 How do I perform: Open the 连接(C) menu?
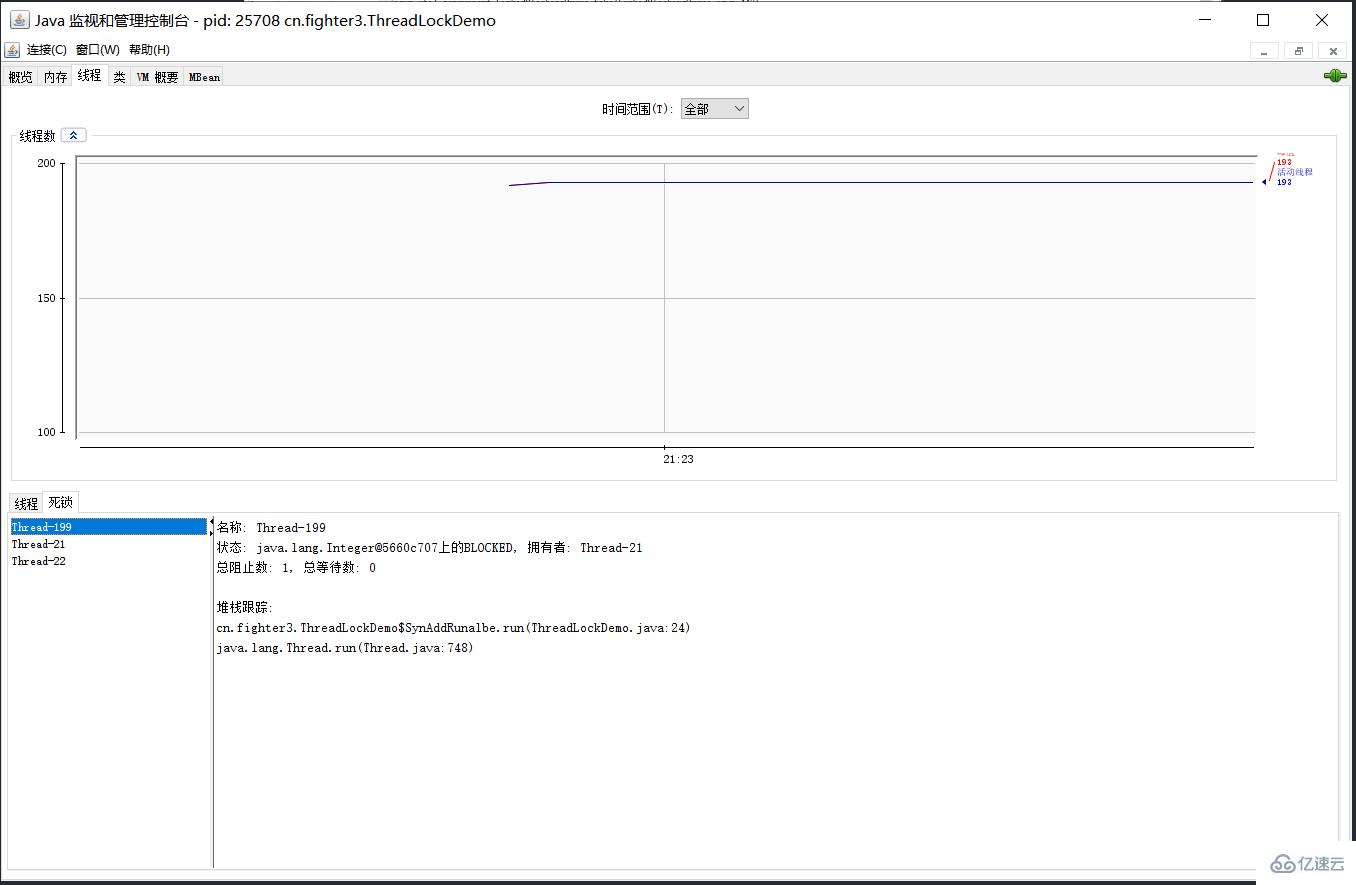point(47,50)
